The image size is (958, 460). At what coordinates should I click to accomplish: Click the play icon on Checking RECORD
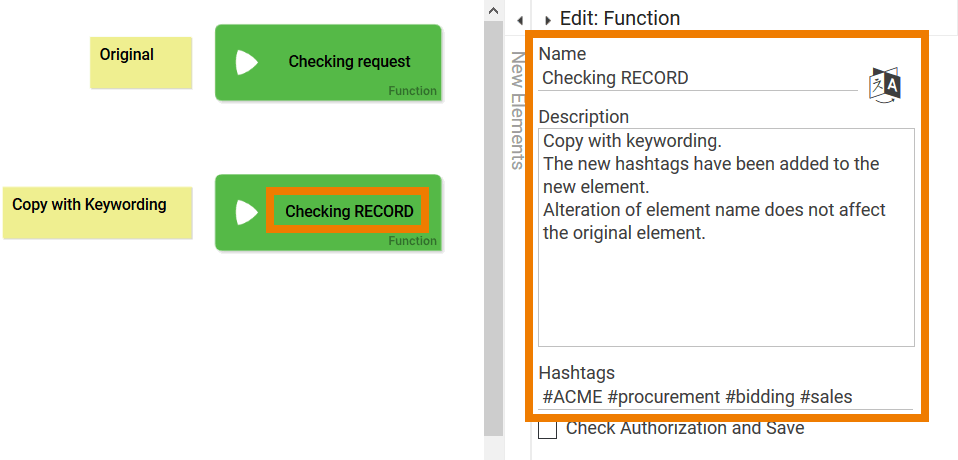[x=246, y=212]
